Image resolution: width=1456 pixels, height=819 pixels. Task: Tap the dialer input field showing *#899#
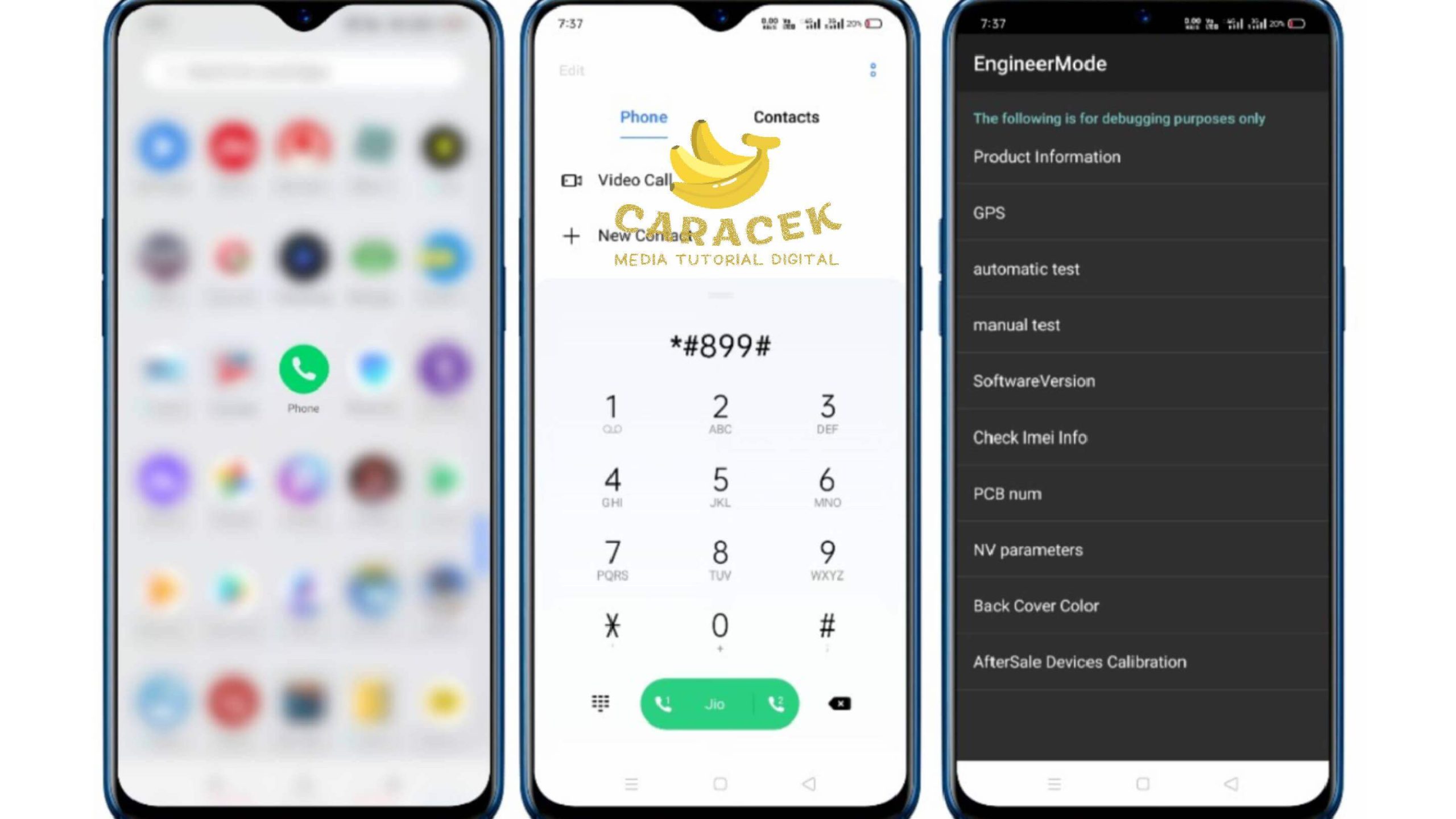tap(719, 345)
